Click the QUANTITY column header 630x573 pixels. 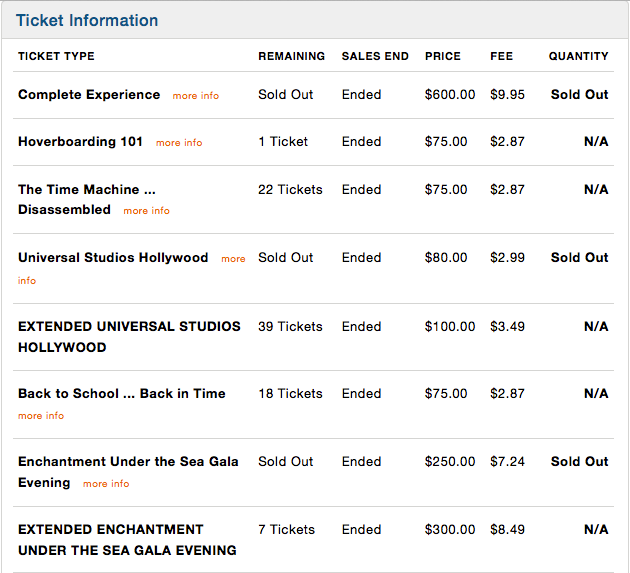pos(579,56)
